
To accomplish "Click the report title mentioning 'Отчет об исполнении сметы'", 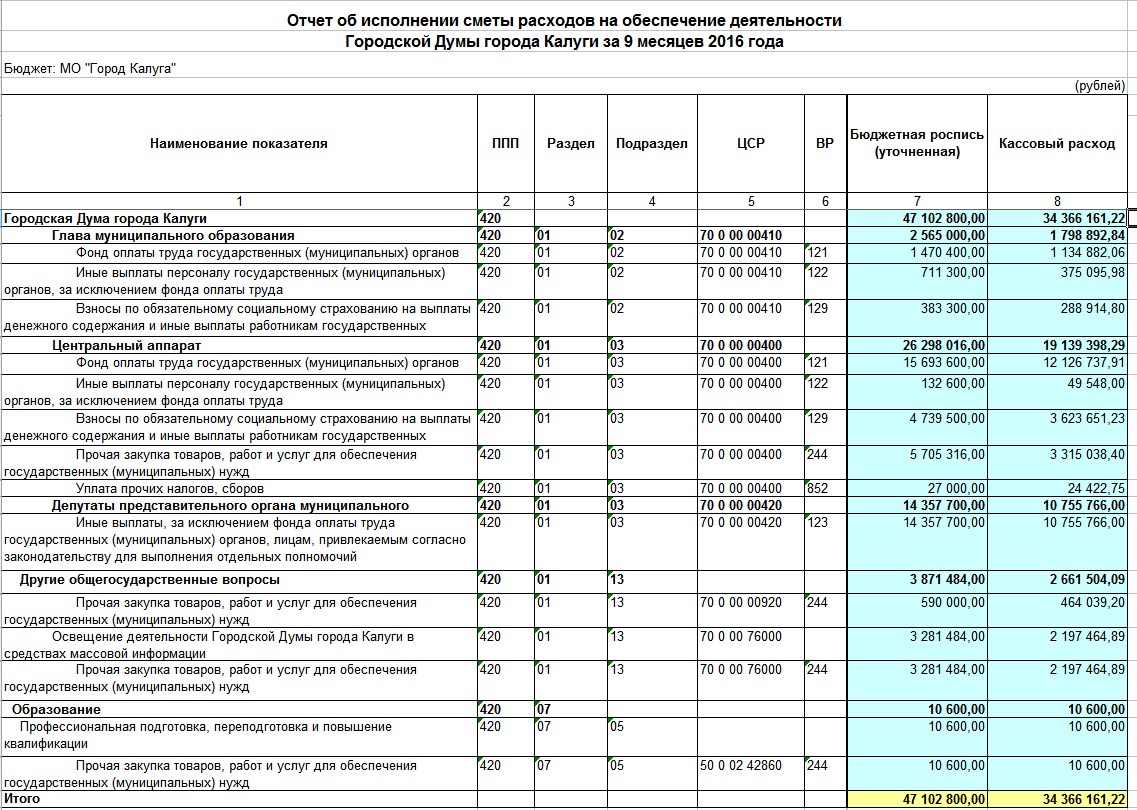I will point(564,21).
